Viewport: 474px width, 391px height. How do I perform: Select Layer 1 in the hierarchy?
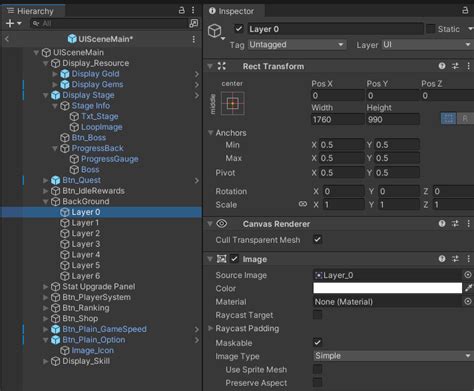click(x=85, y=223)
